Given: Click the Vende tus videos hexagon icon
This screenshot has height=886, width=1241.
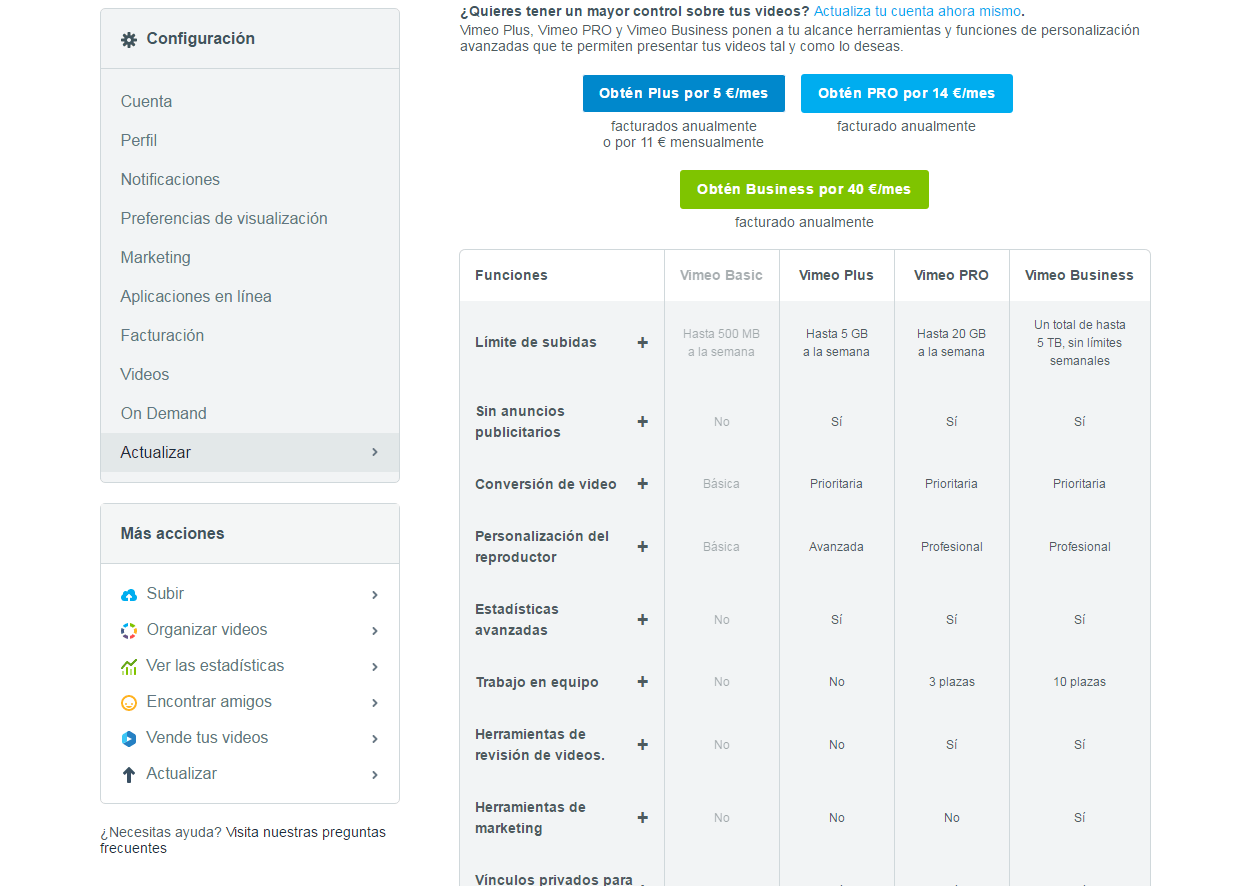Looking at the screenshot, I should 129,739.
